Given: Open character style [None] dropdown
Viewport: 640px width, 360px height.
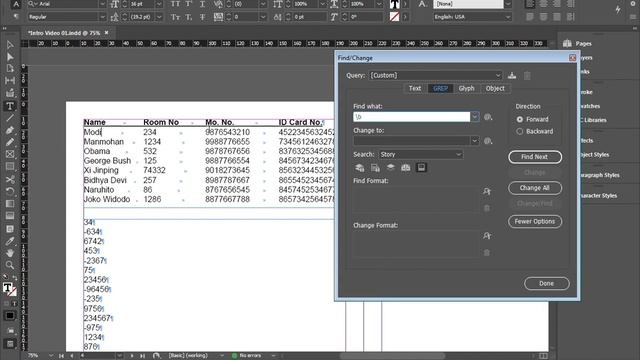Looking at the screenshot, I should coord(508,4).
